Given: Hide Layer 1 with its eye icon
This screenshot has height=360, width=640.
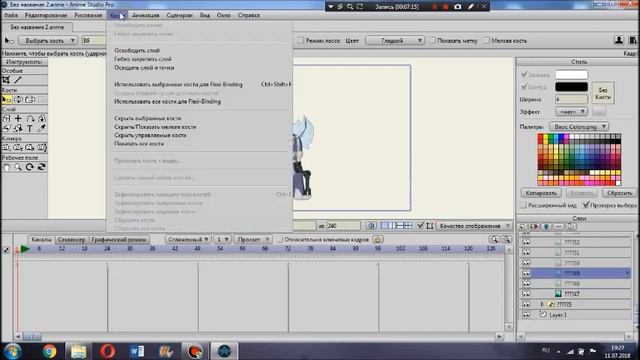Looking at the screenshot, I should coord(526,315).
